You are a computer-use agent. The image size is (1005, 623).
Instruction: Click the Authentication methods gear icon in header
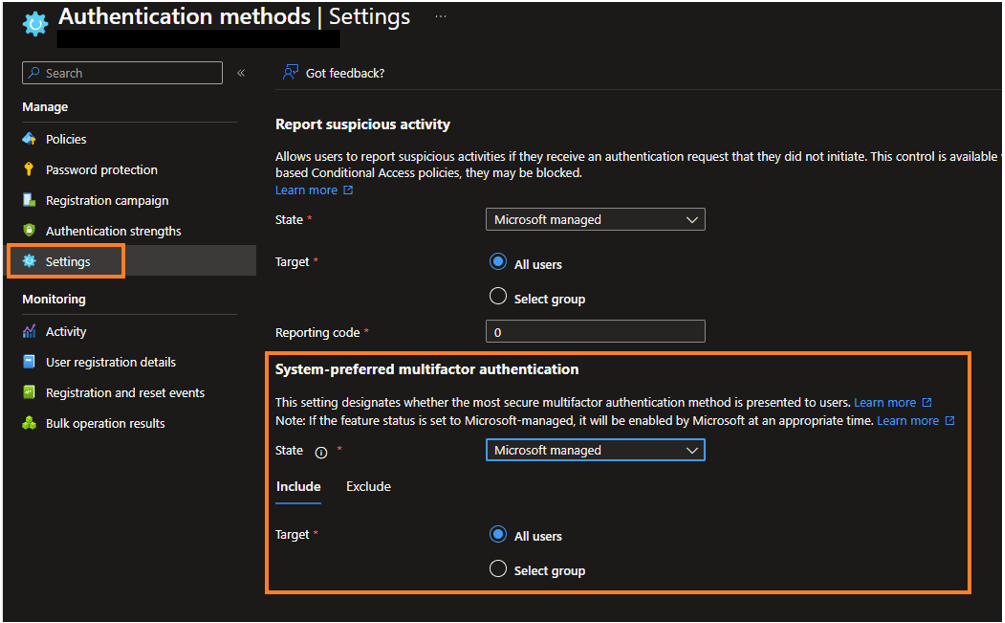tap(35, 24)
